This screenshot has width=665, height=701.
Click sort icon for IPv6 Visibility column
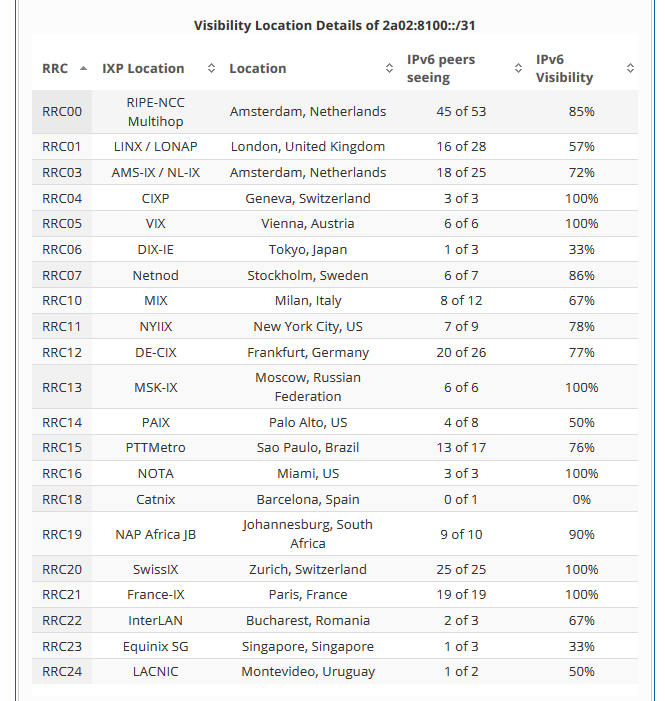630,69
